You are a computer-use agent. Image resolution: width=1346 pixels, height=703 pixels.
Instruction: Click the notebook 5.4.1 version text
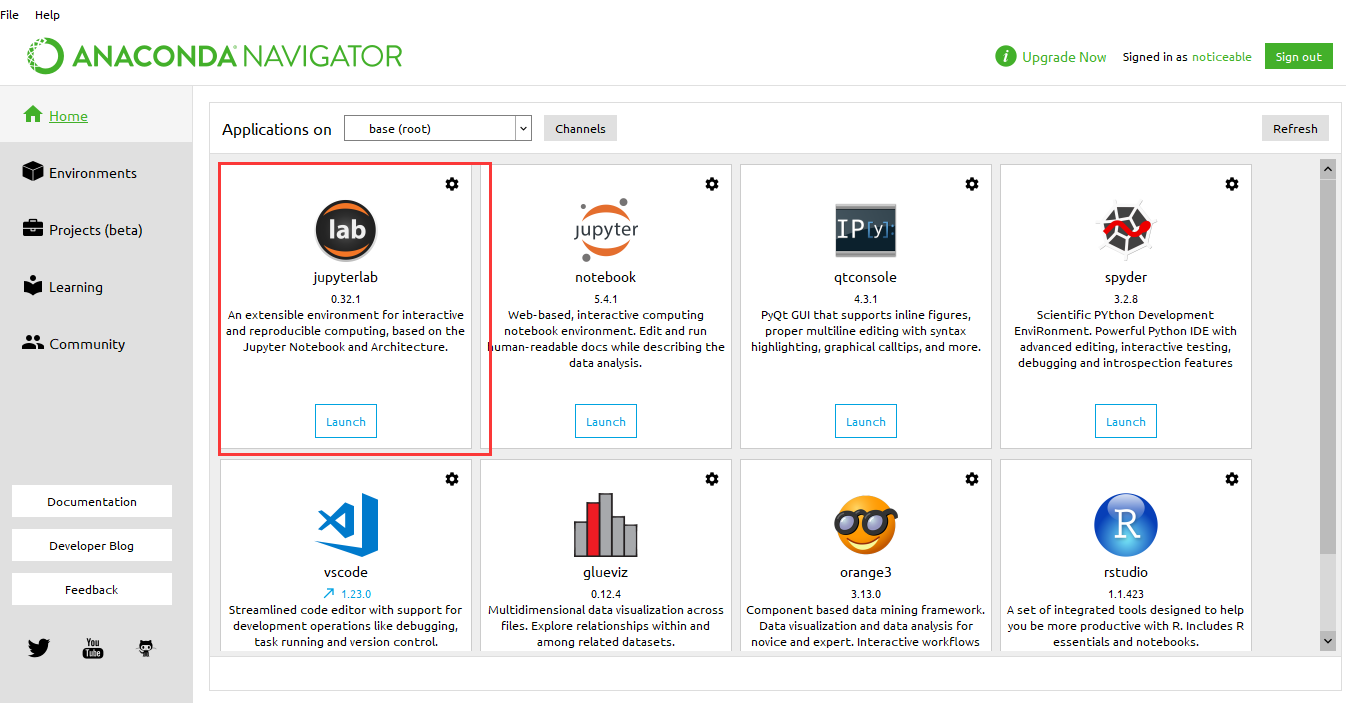point(606,298)
